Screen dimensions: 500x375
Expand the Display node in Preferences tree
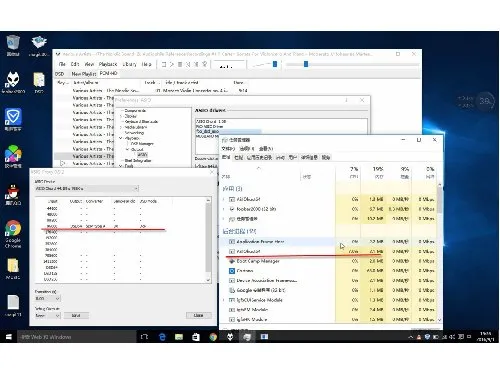click(121, 116)
